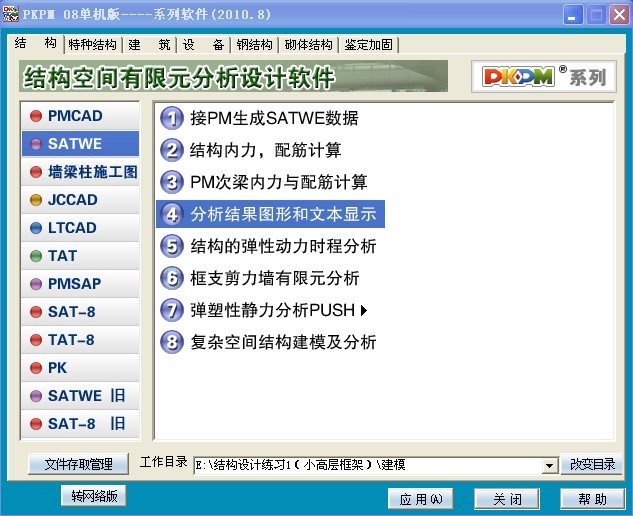Click number 7 icon for 弹塑性静力分析PUSH
Screen dimensions: 633x516
(x=172, y=310)
